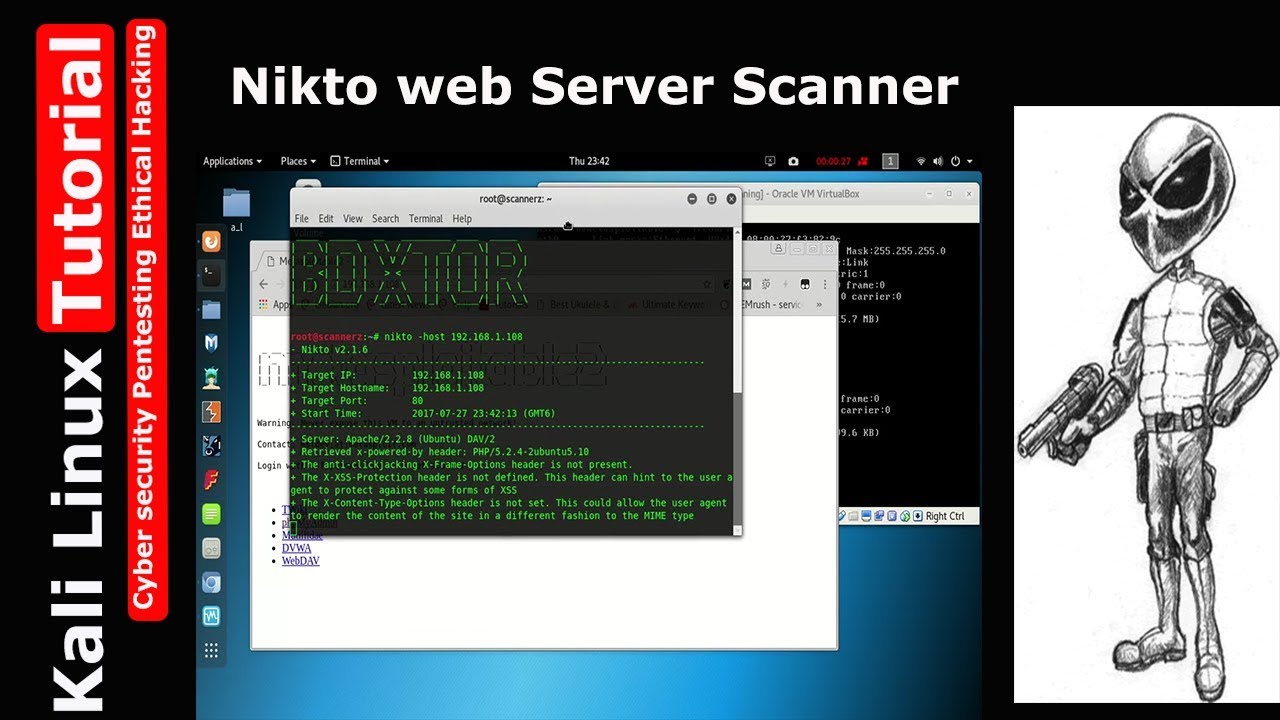Image resolution: width=1280 pixels, height=720 pixels.
Task: Maximize the VirtualBox window
Action: pos(949,194)
